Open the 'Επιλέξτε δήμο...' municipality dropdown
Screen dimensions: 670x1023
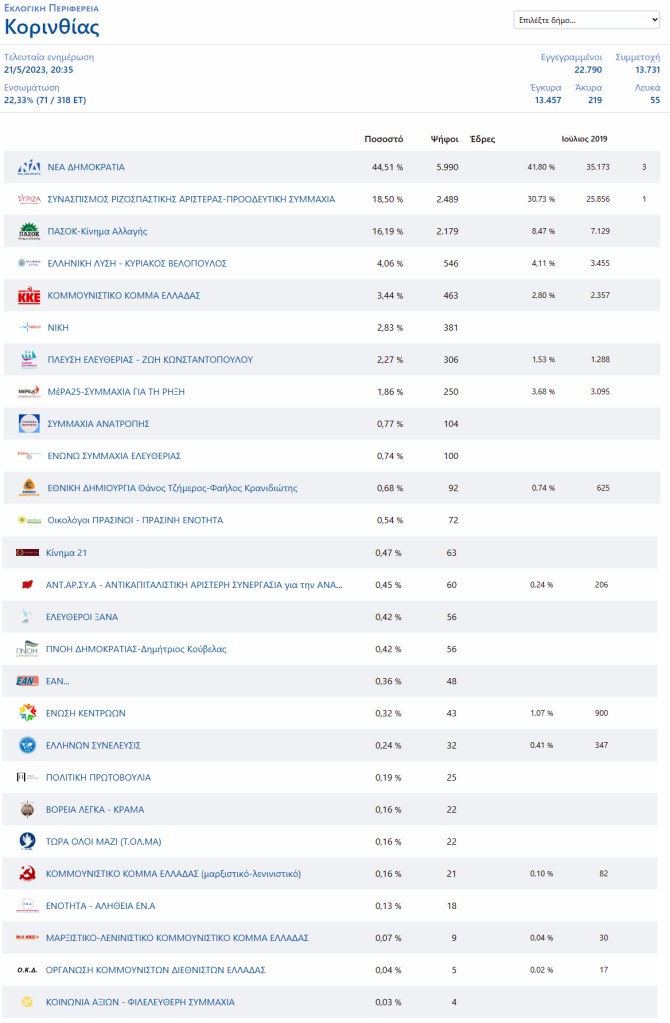click(x=586, y=20)
